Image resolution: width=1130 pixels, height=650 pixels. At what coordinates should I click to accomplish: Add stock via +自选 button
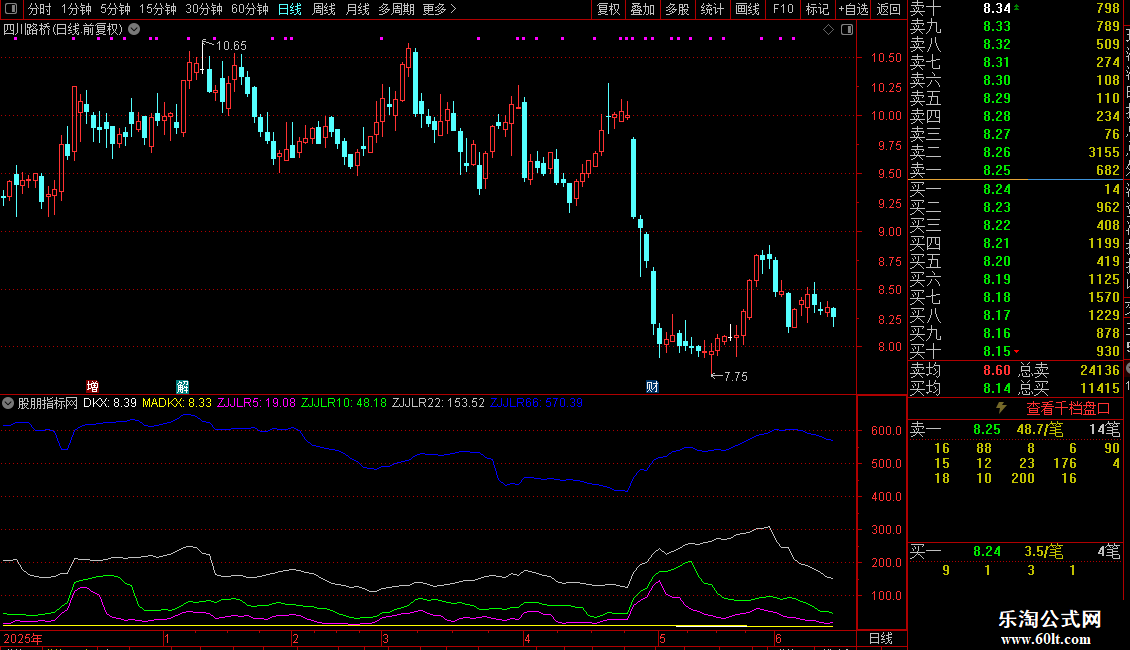point(854,9)
